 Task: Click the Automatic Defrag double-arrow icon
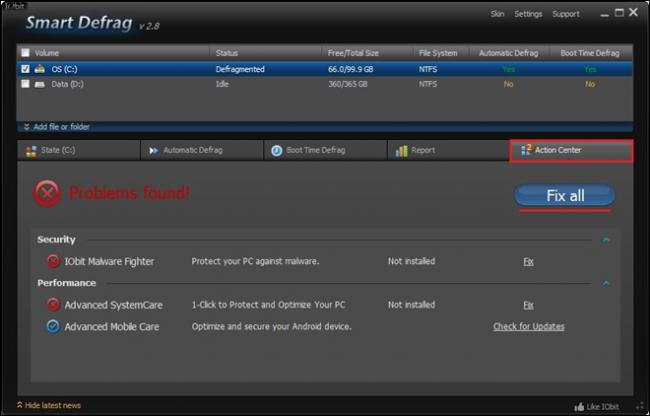pyautogui.click(x=154, y=150)
